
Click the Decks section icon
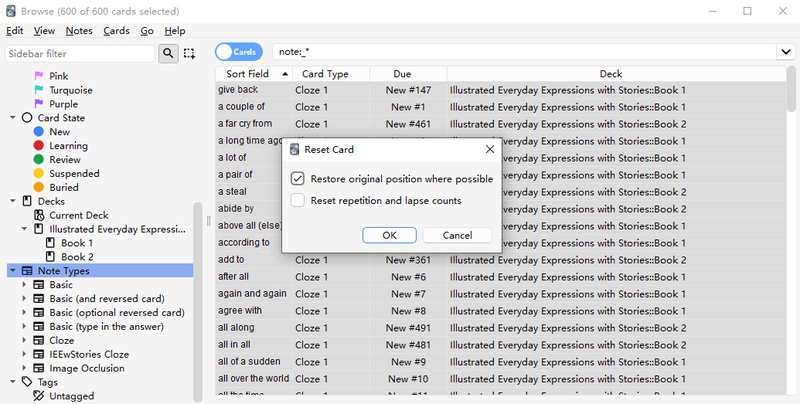[27, 201]
